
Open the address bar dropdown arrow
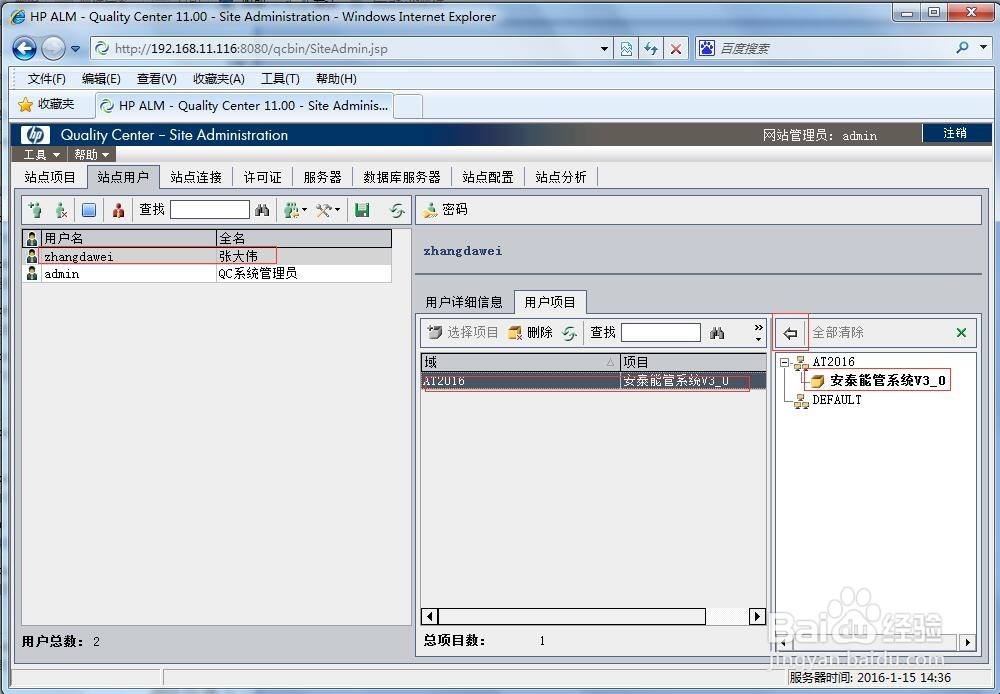[604, 48]
